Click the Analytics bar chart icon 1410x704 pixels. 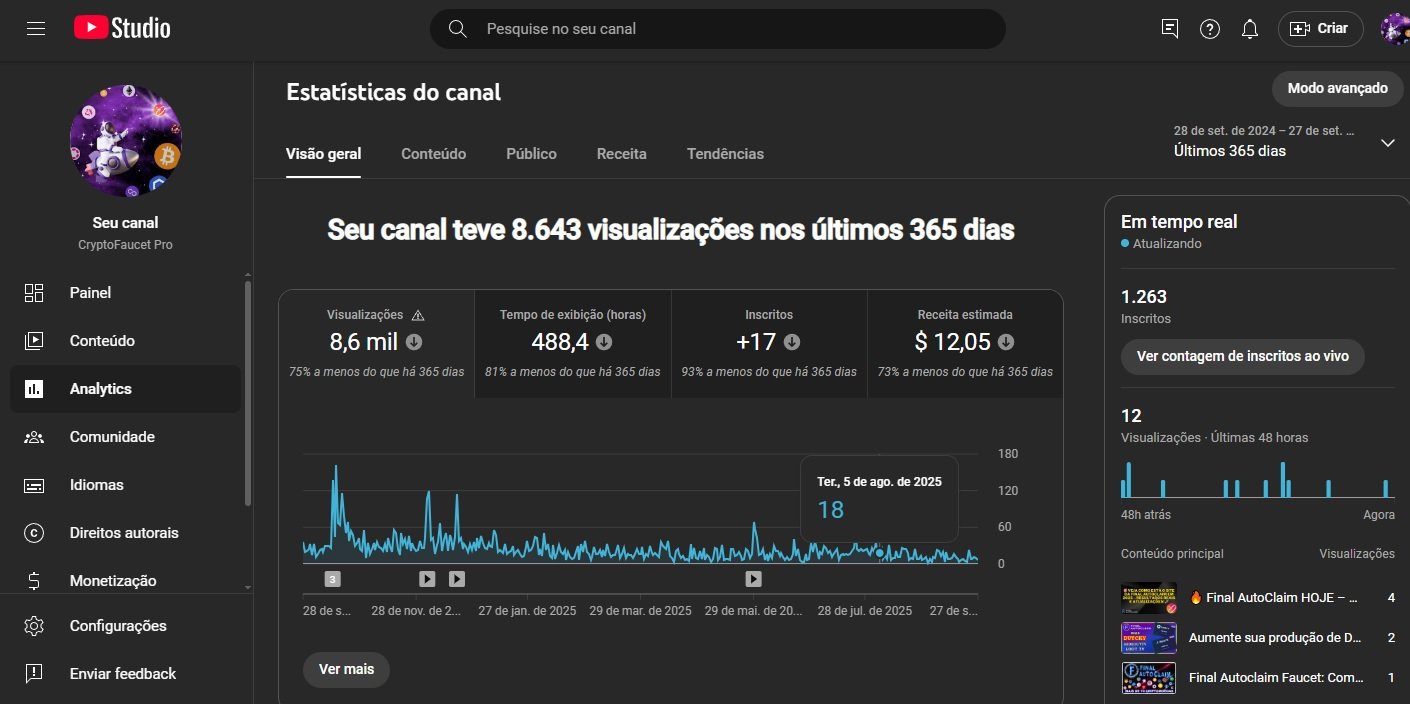pyautogui.click(x=34, y=389)
